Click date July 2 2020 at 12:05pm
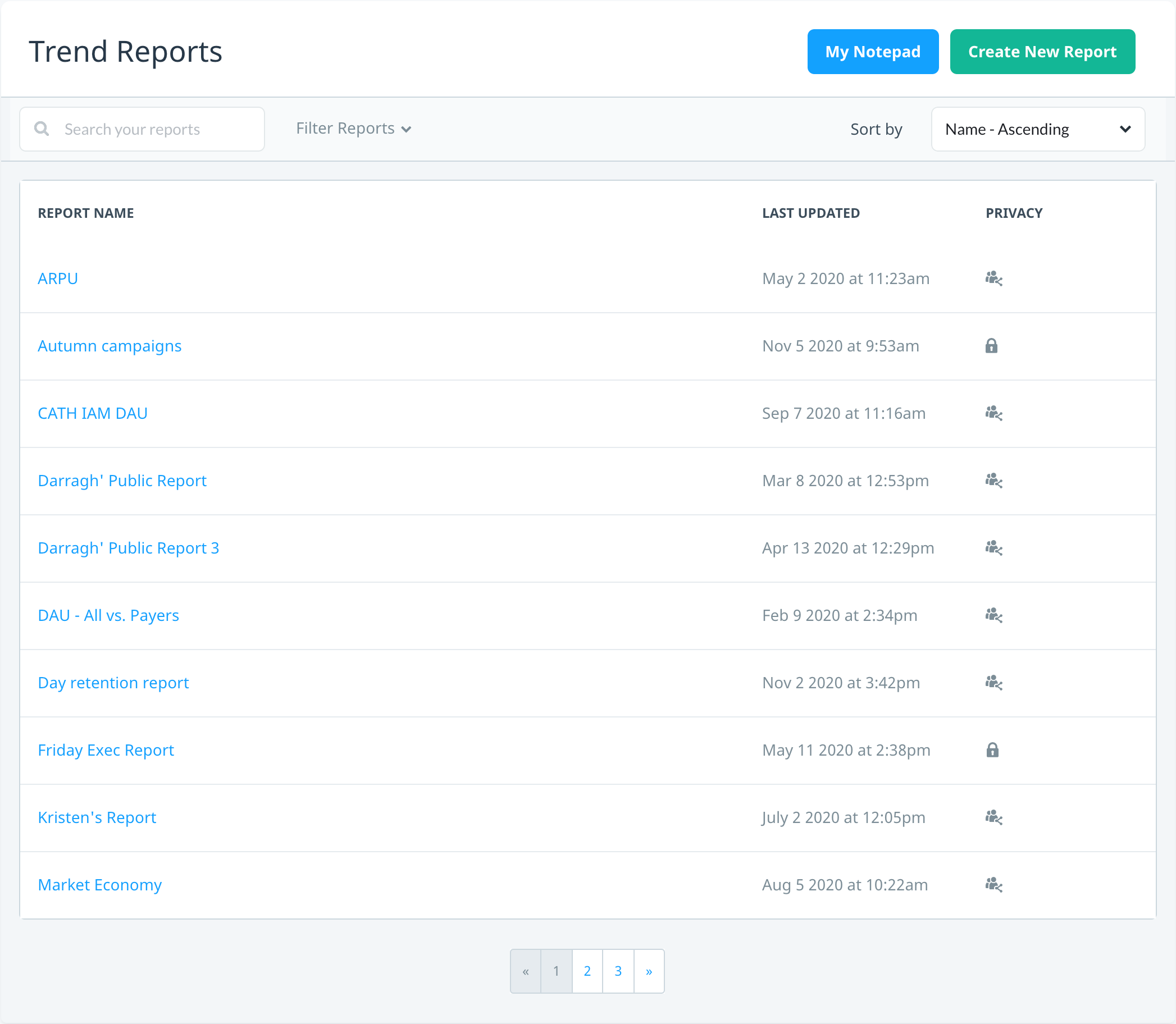This screenshot has height=1024, width=1176. pos(844,819)
